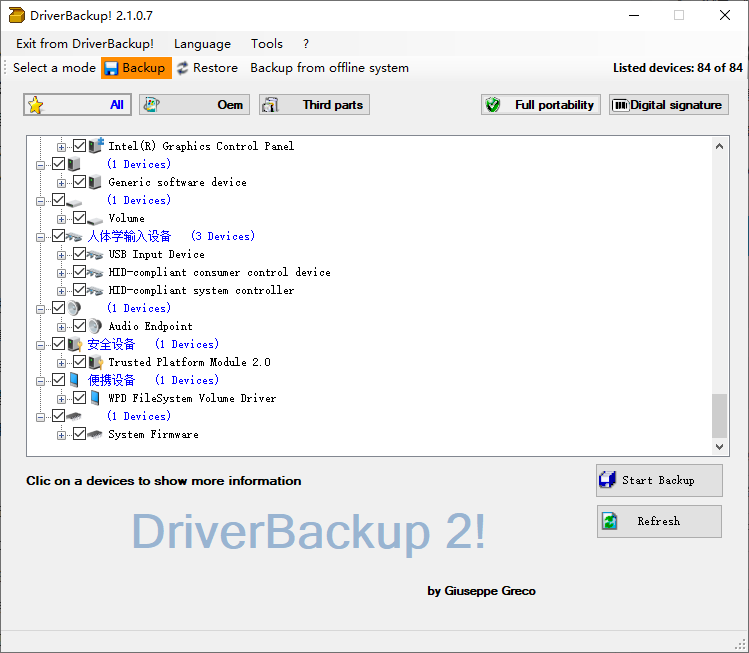Viewport: 749px width, 653px height.
Task: Click the Trusted Platform Module 2.0 icon
Action: 96,362
